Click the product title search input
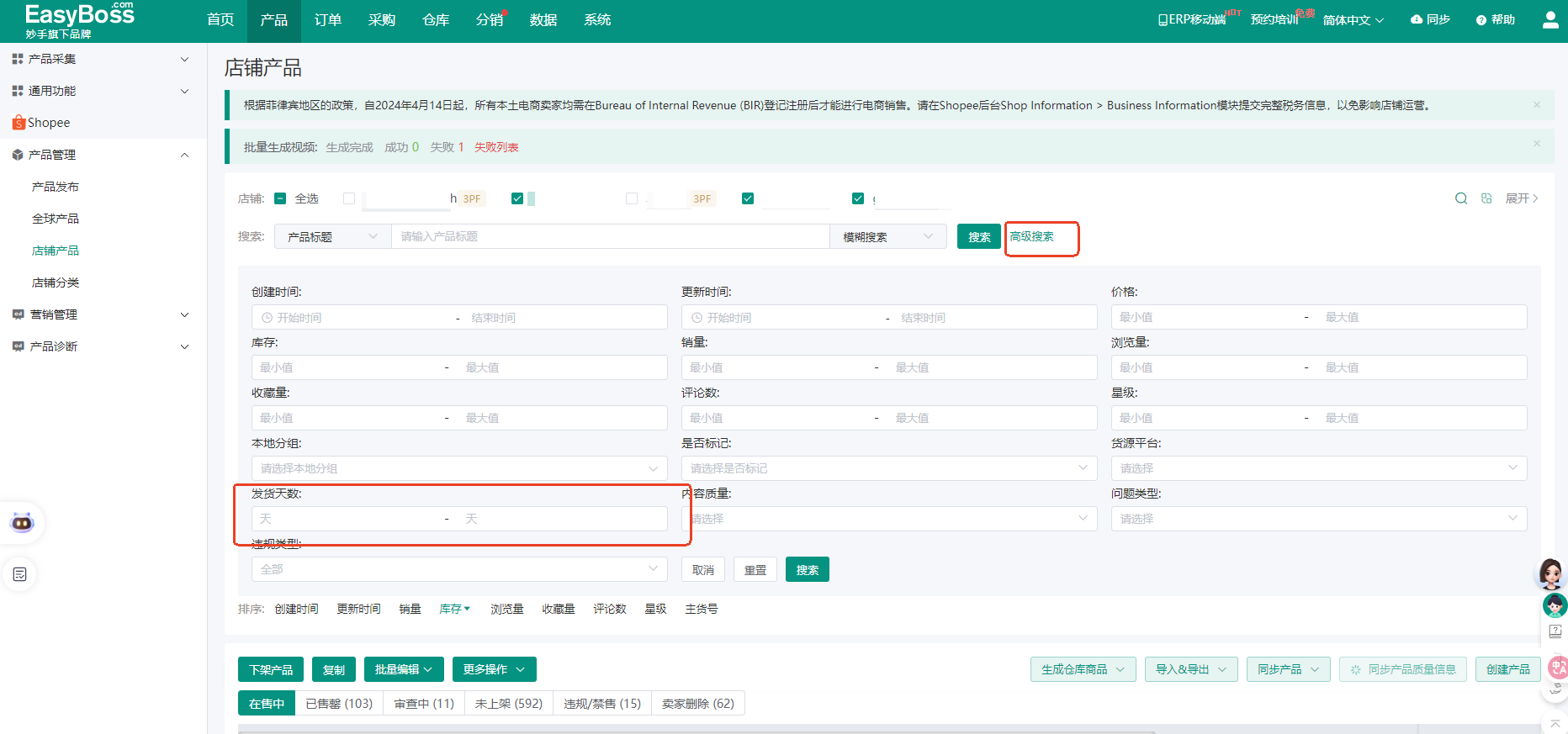The height and width of the screenshot is (734, 1568). click(x=610, y=237)
